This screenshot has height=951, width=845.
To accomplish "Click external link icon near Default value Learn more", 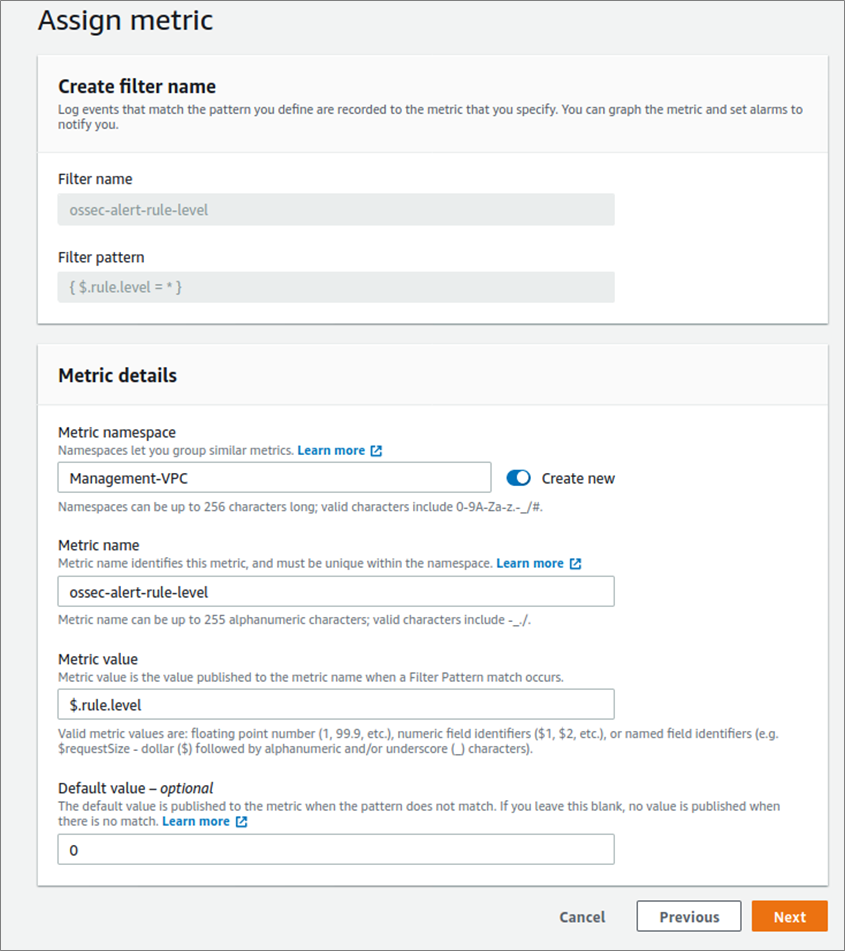I will click(x=241, y=822).
